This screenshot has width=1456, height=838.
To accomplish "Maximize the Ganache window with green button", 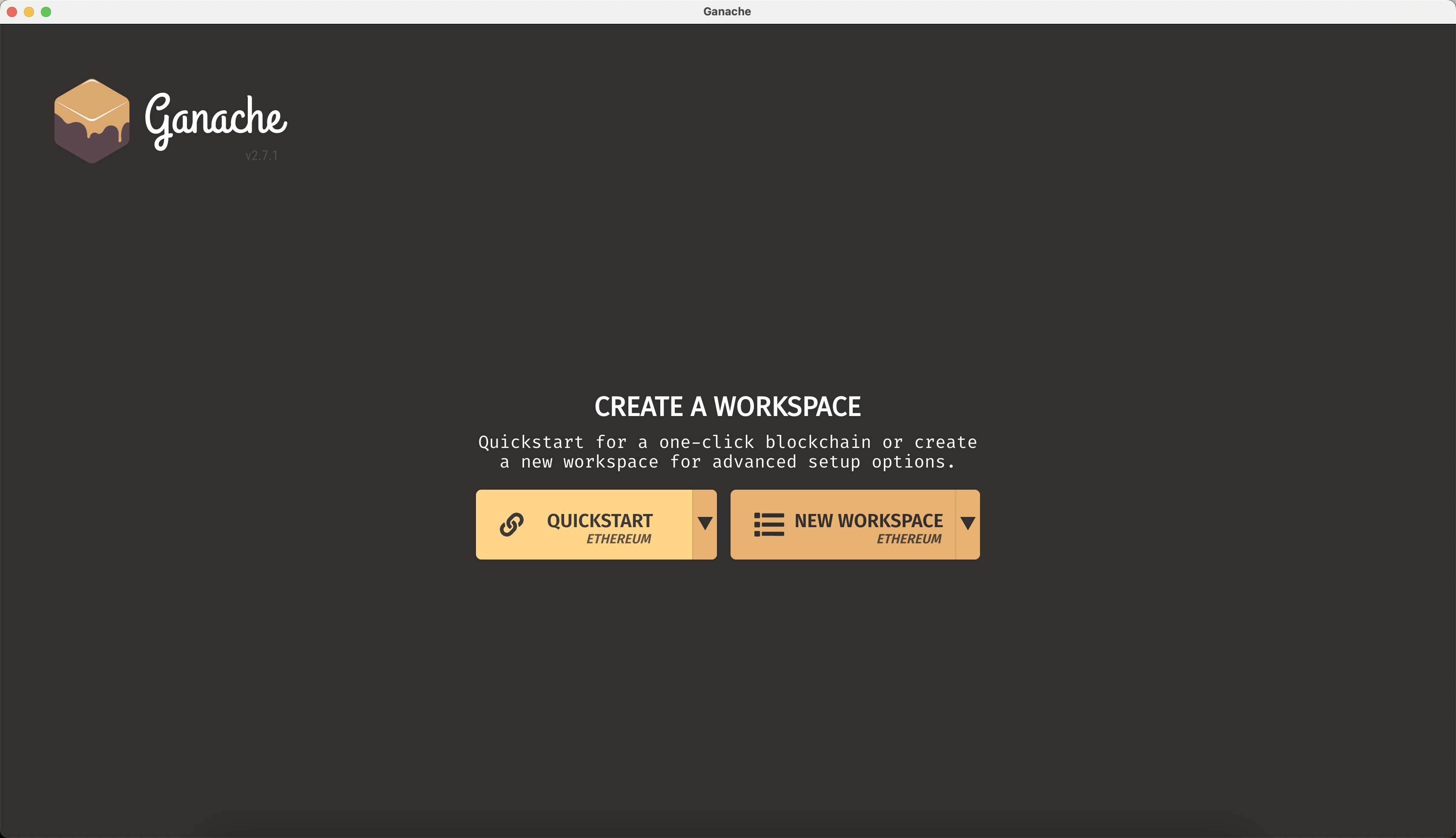I will (46, 11).
